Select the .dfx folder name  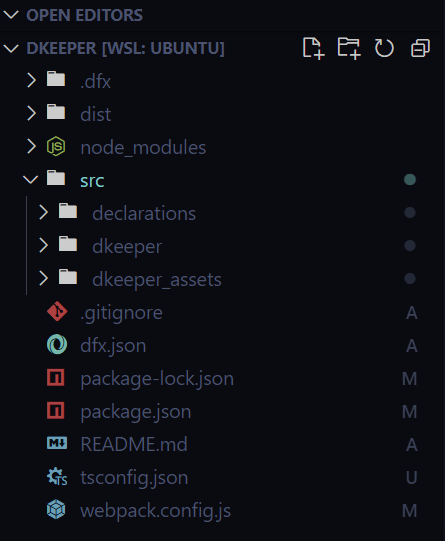click(x=96, y=81)
